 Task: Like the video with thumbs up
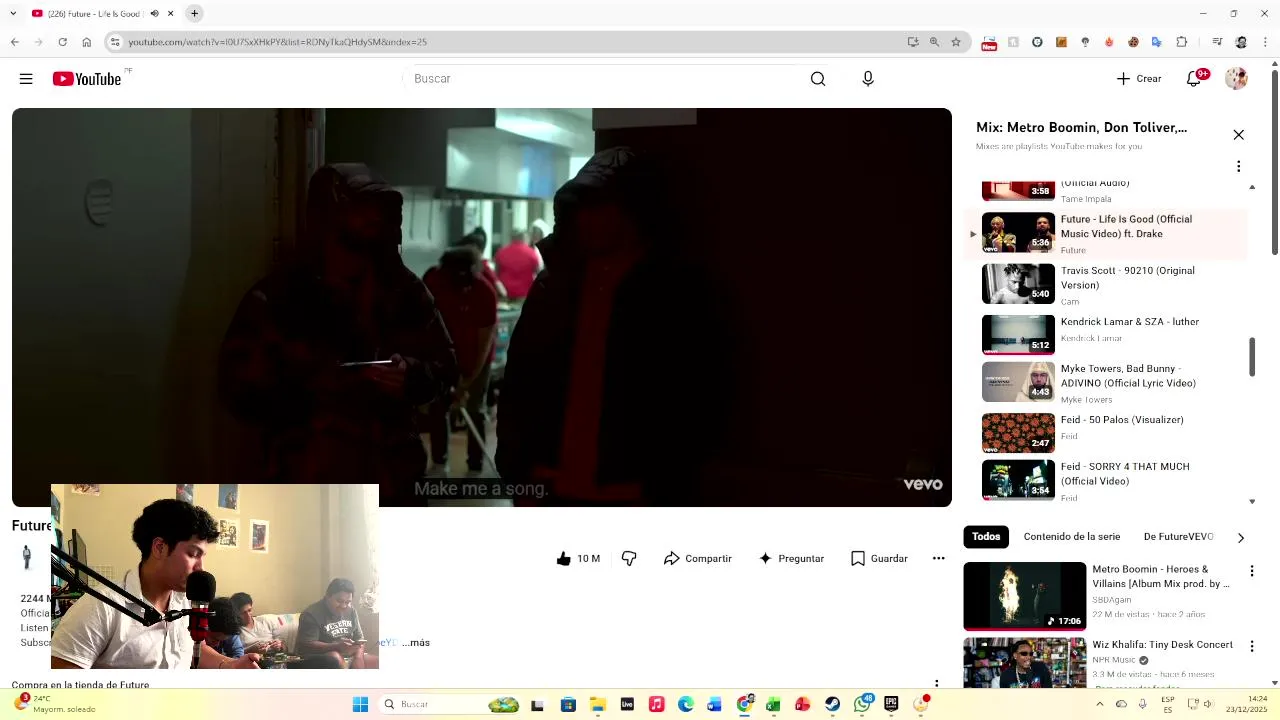(578, 559)
